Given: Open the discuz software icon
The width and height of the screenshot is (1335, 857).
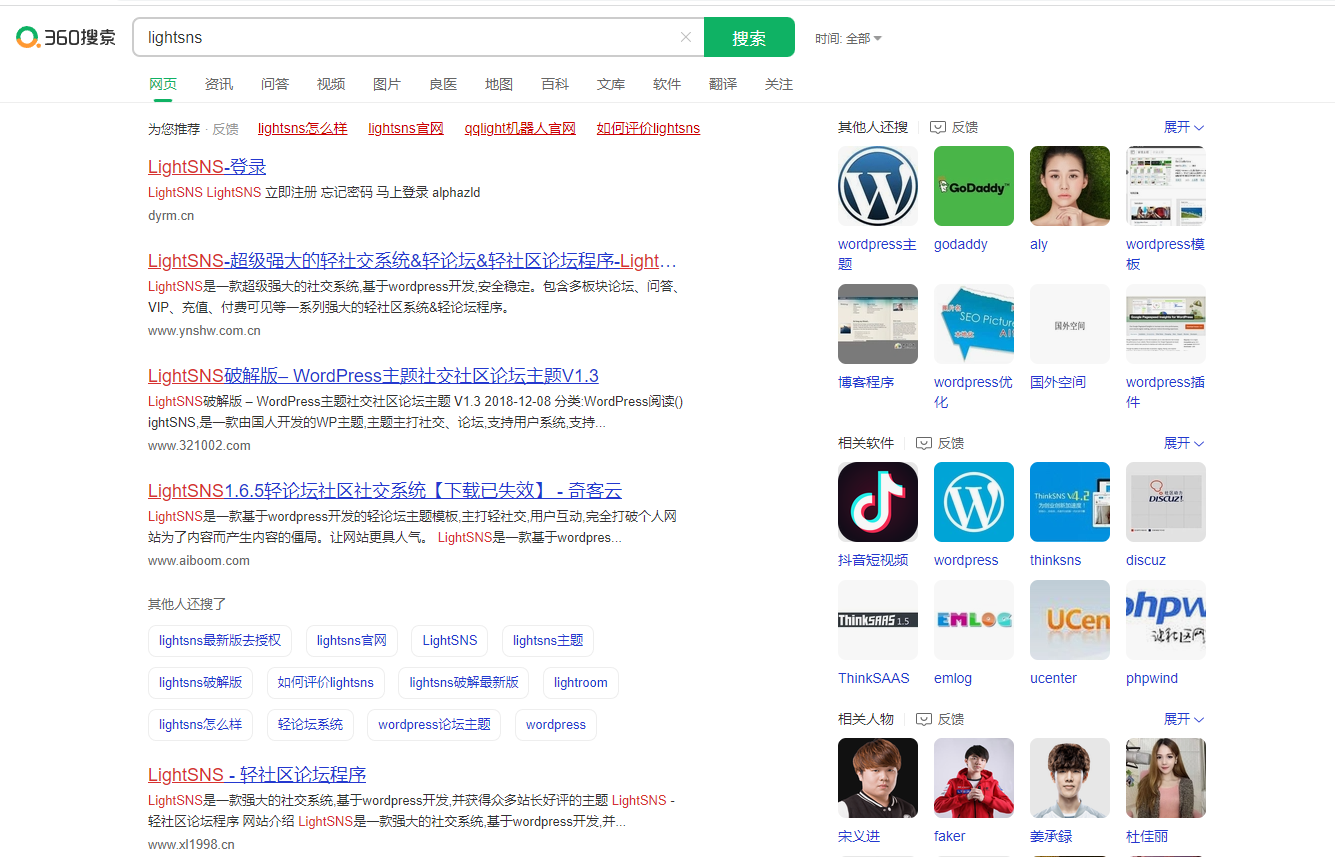Looking at the screenshot, I should coord(1166,502).
